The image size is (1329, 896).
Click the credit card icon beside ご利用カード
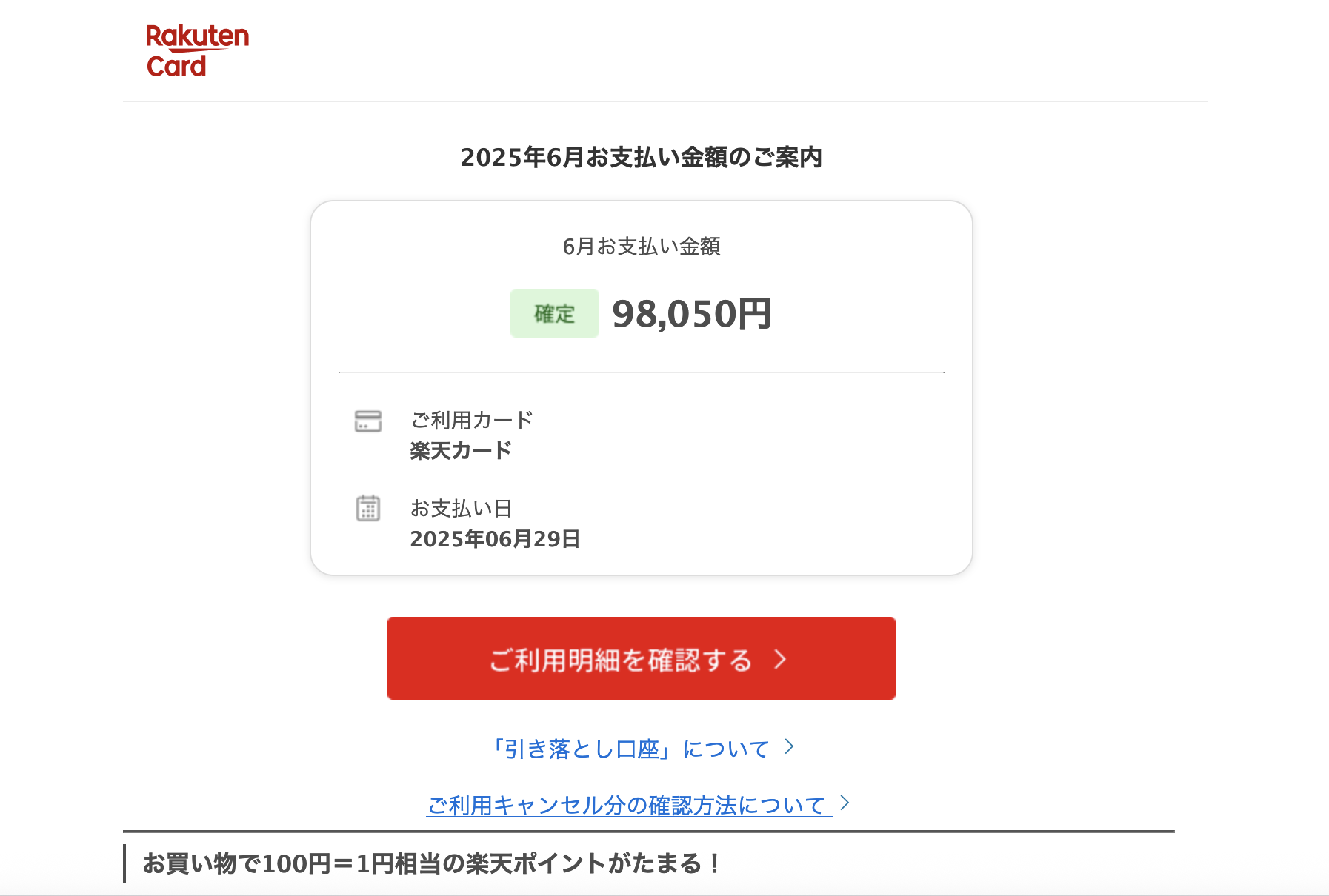(368, 421)
